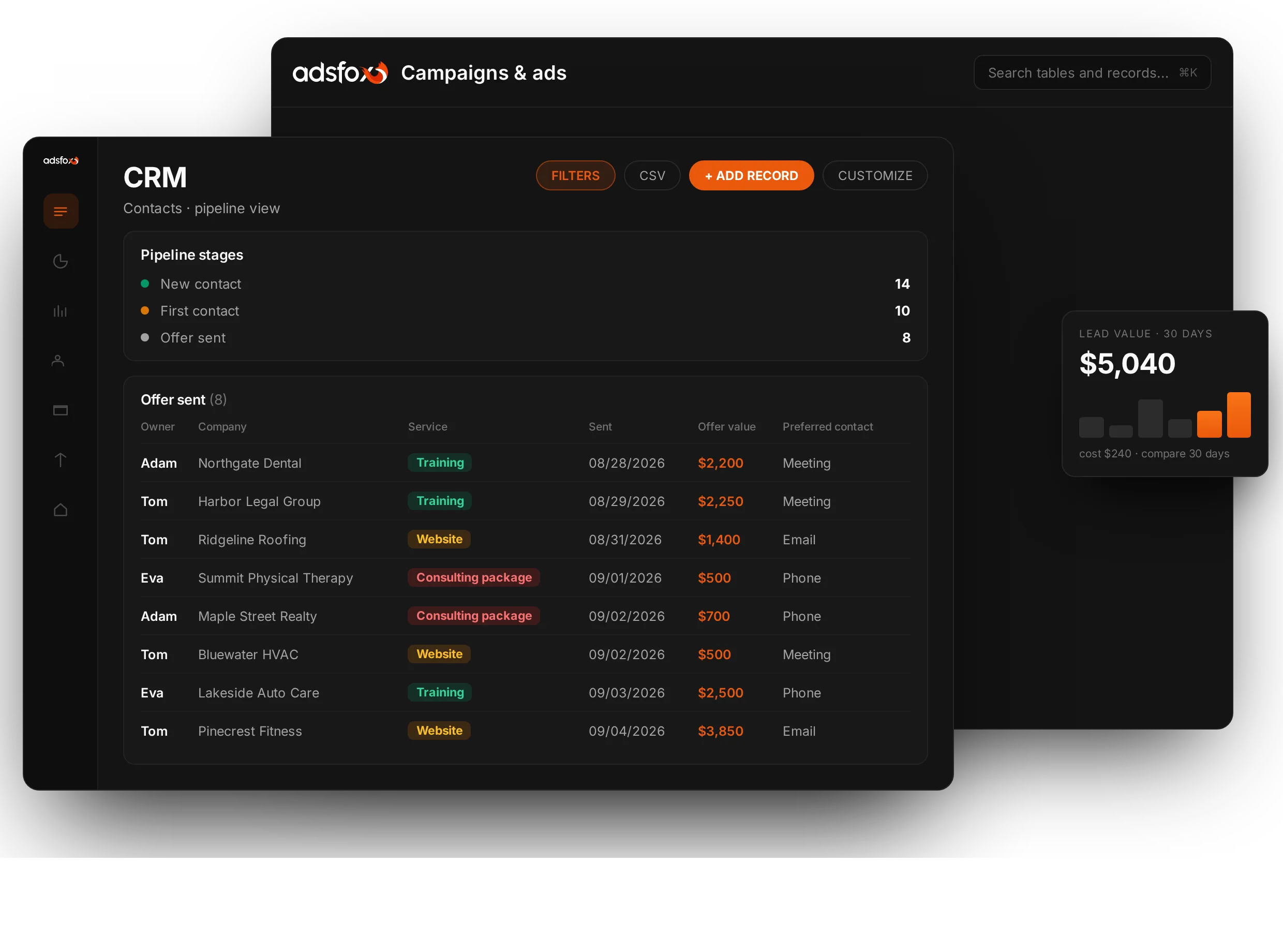Open the Lakeside Auto Care record
The width and height of the screenshot is (1283, 952).
525,693
